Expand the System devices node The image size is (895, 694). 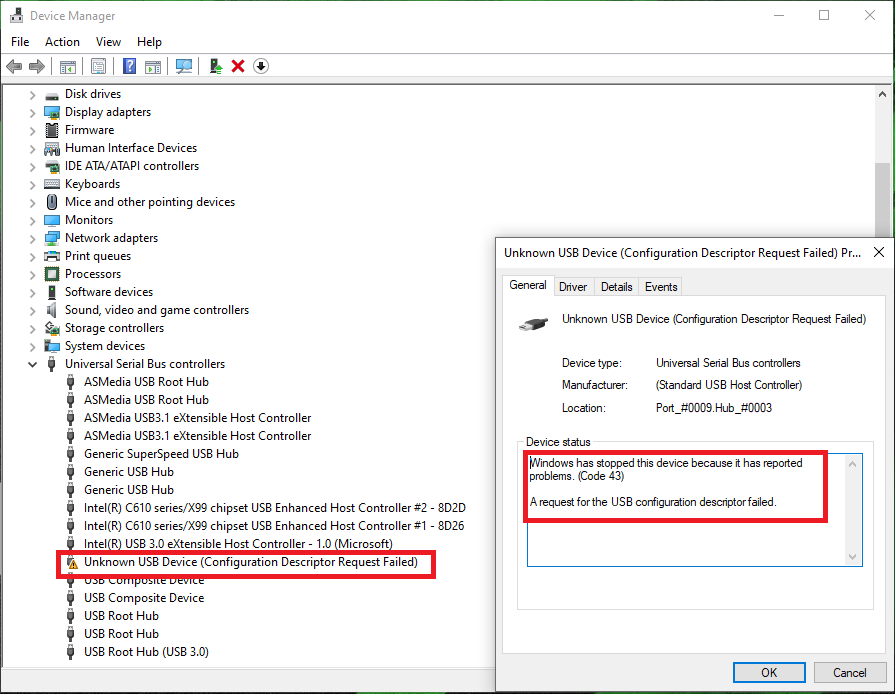(33, 346)
